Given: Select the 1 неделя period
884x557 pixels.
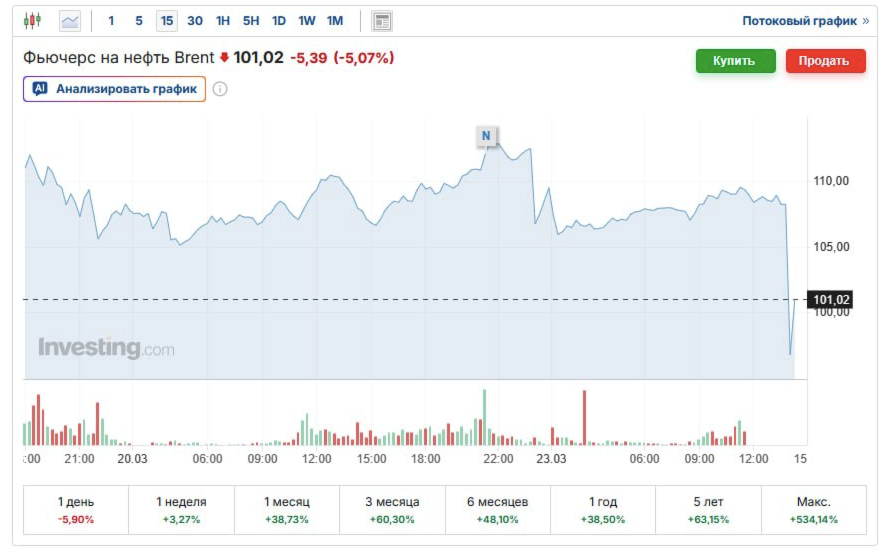Looking at the screenshot, I should pos(181,510).
